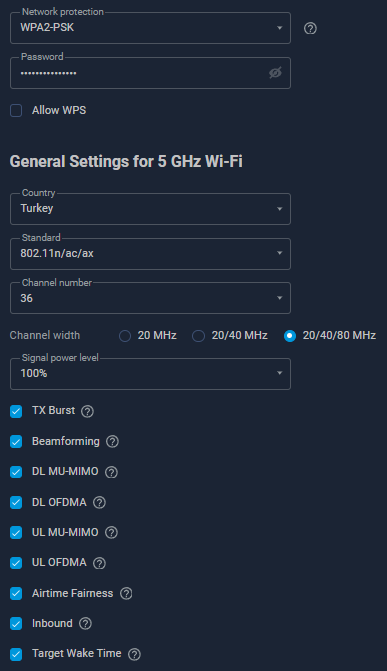Open the Network protection dropdown
The image size is (387, 671).
(x=150, y=28)
